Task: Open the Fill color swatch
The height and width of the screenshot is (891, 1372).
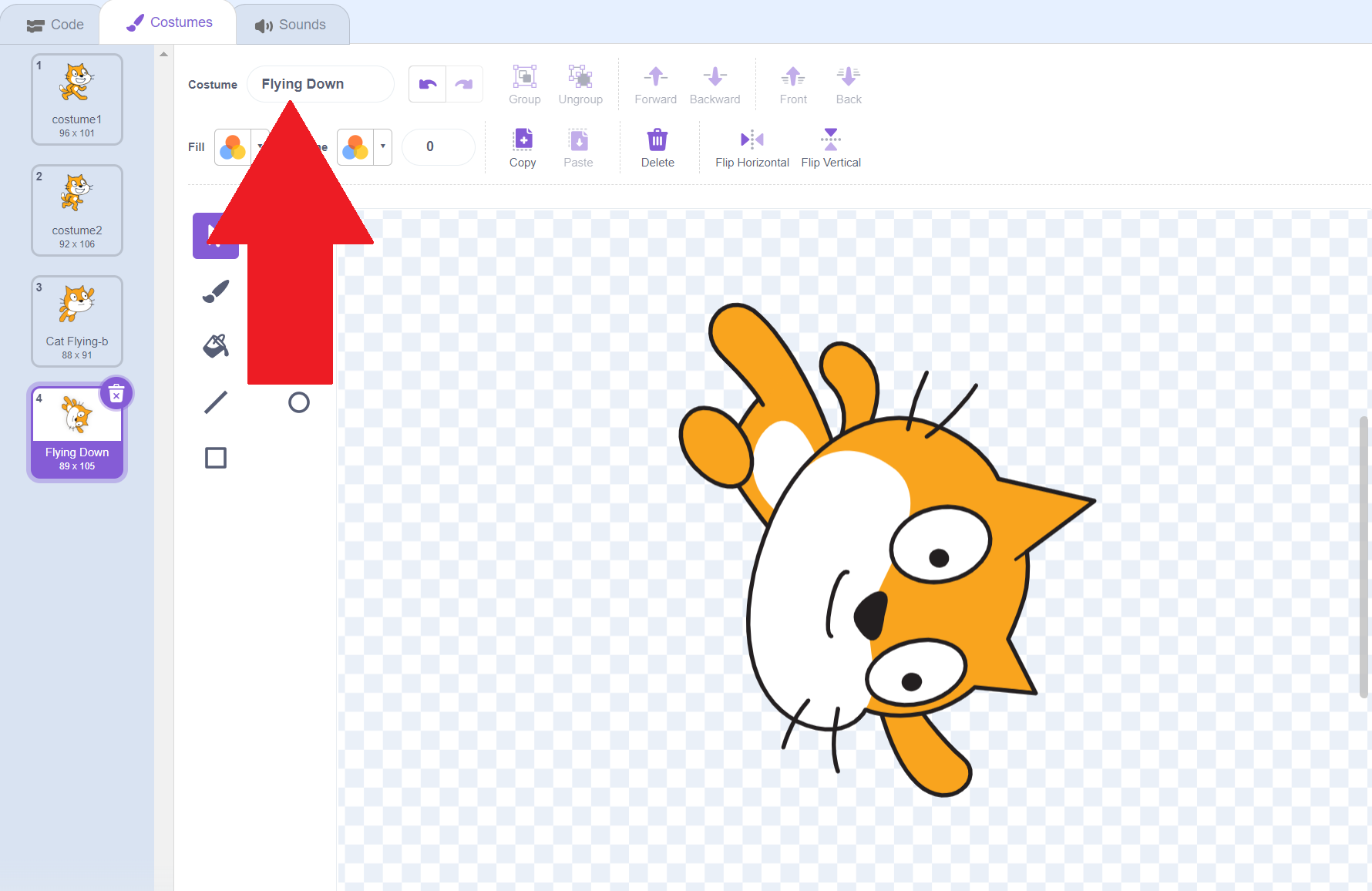Action: click(x=233, y=146)
